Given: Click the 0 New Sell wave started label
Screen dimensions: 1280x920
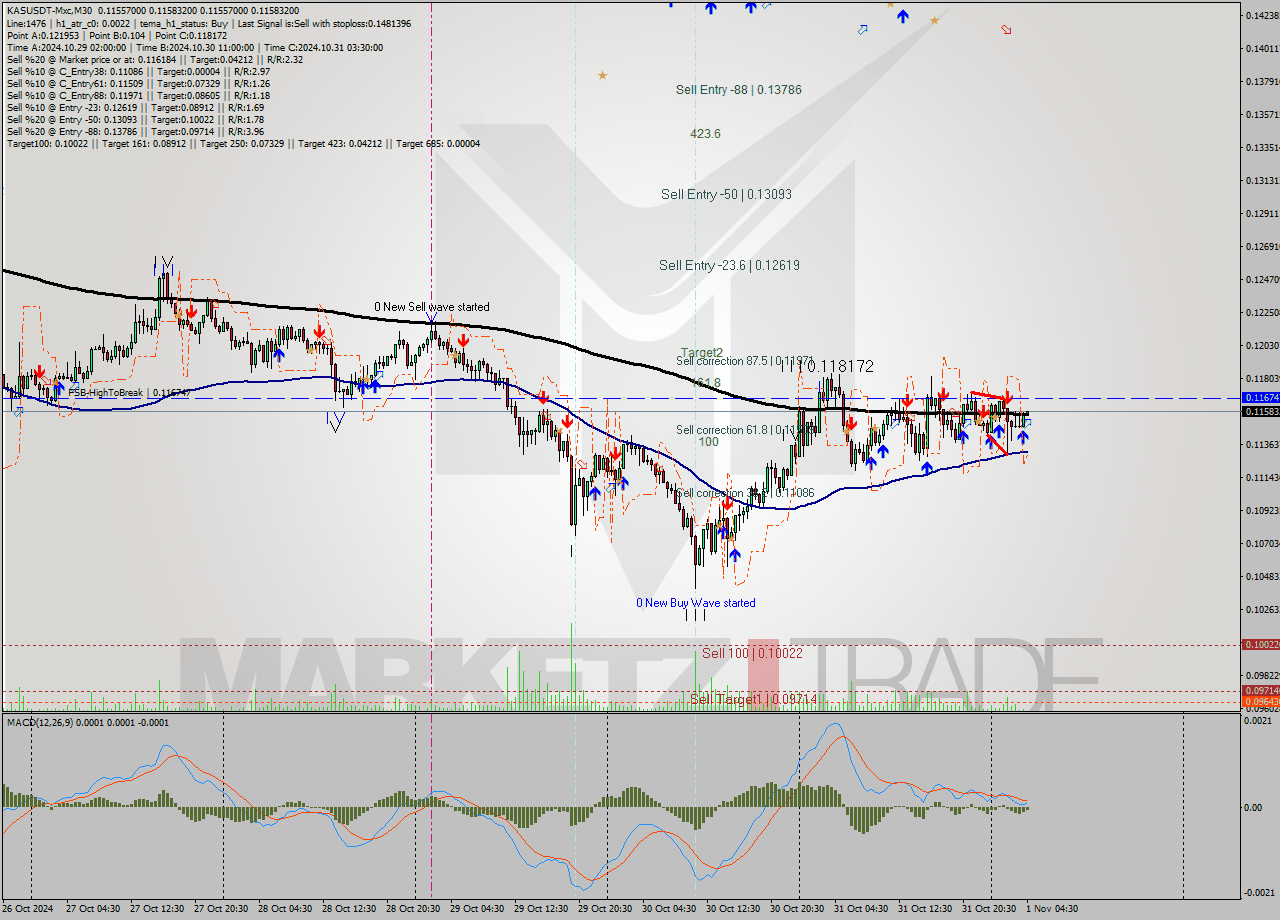Looking at the screenshot, I should 432,307.
